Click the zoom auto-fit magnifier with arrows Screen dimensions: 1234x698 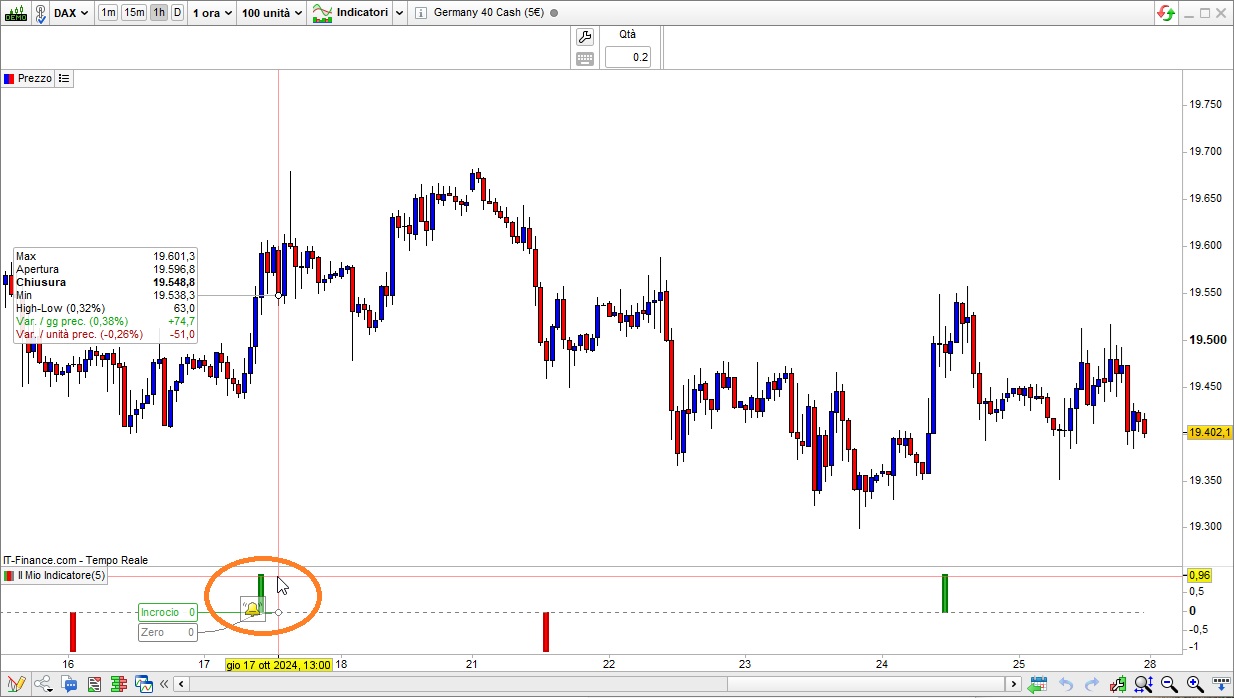click(x=1145, y=685)
